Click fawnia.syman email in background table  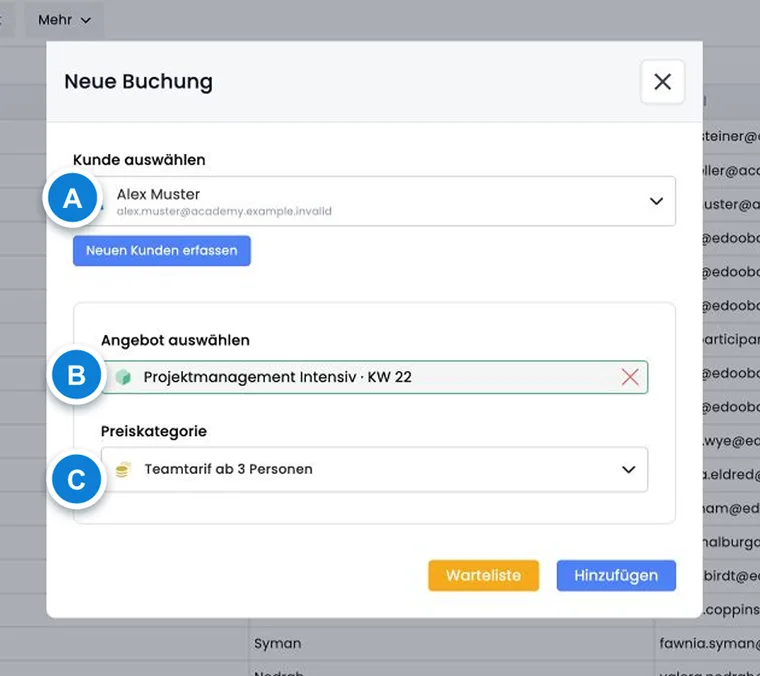point(709,644)
